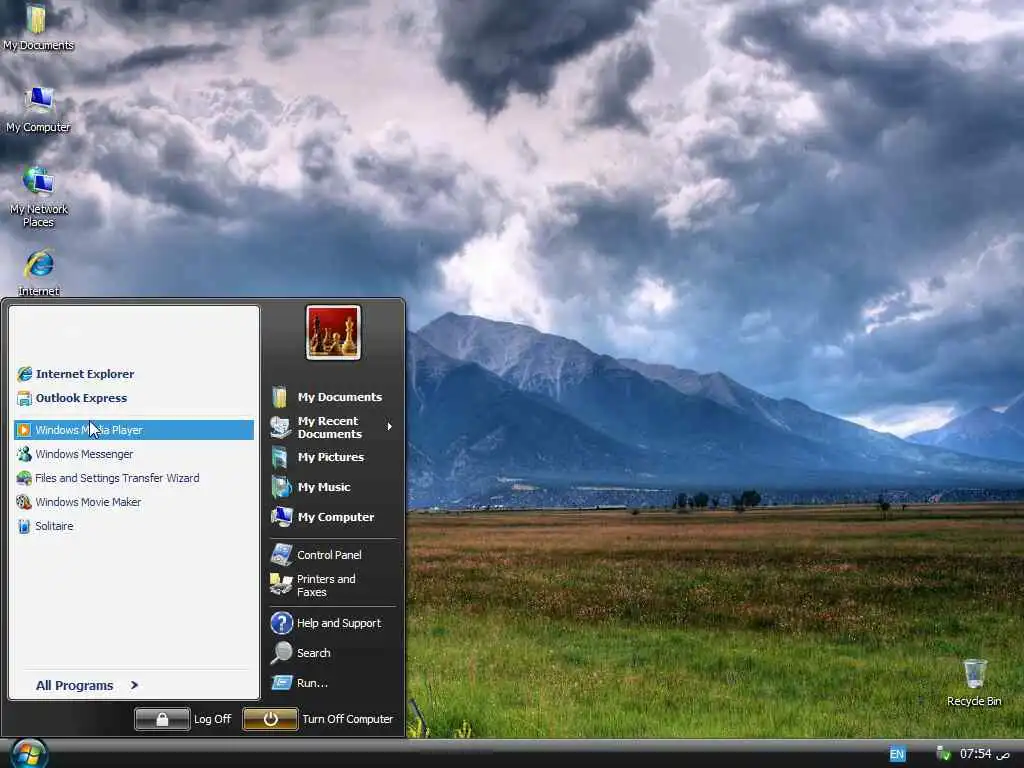Open Windows Movie Maker entry
Image resolution: width=1024 pixels, height=768 pixels.
coord(134,502)
